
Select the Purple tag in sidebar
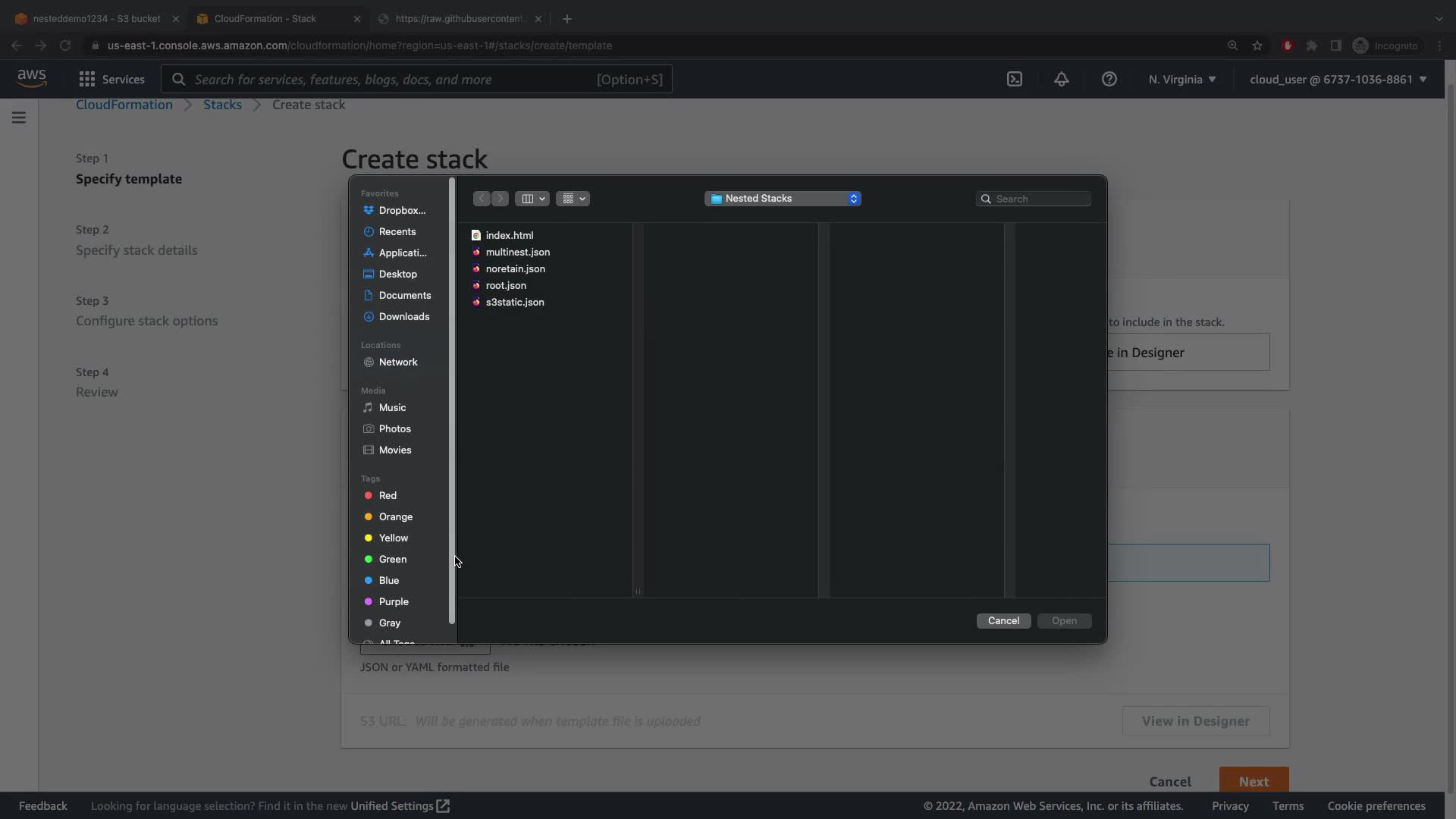[x=393, y=602]
